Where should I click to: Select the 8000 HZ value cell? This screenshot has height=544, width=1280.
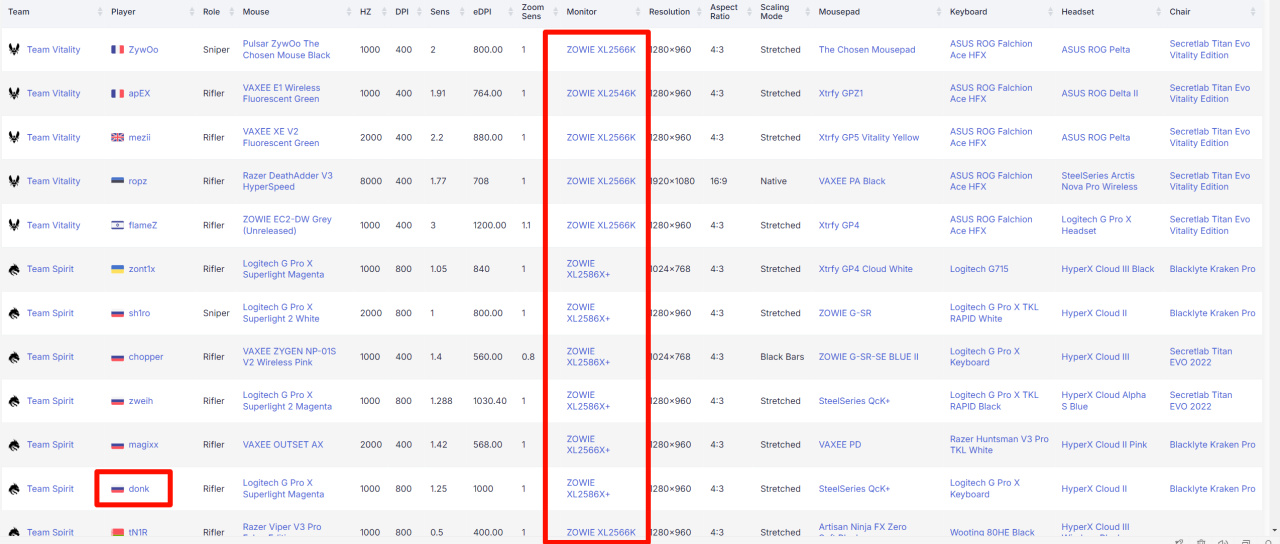tap(370, 181)
